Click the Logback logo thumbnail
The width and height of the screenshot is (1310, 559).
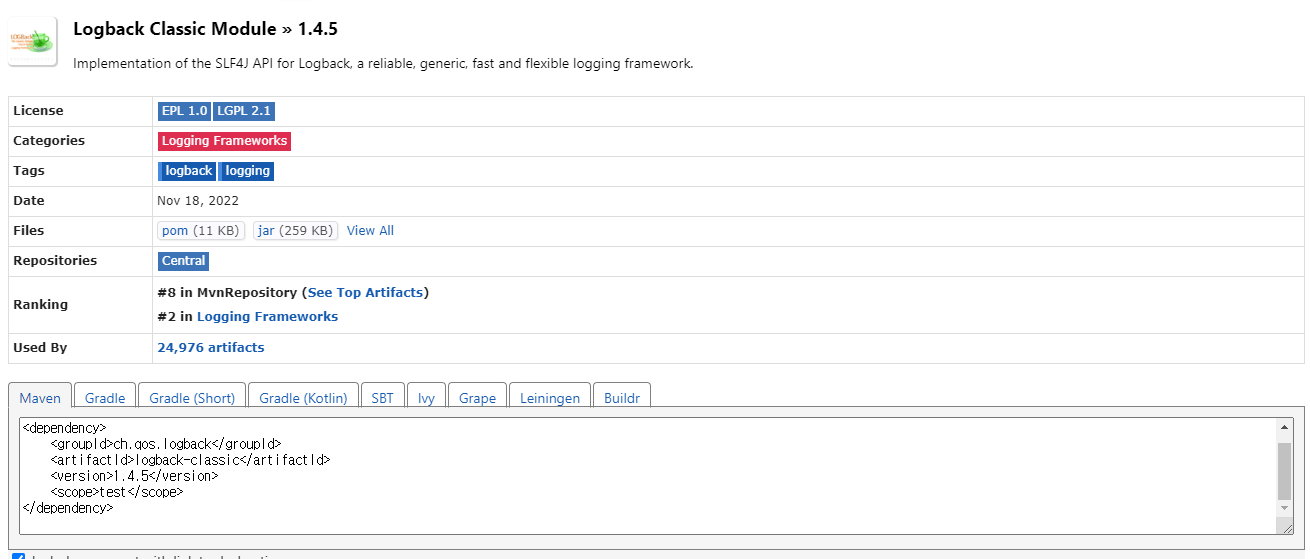(32, 40)
